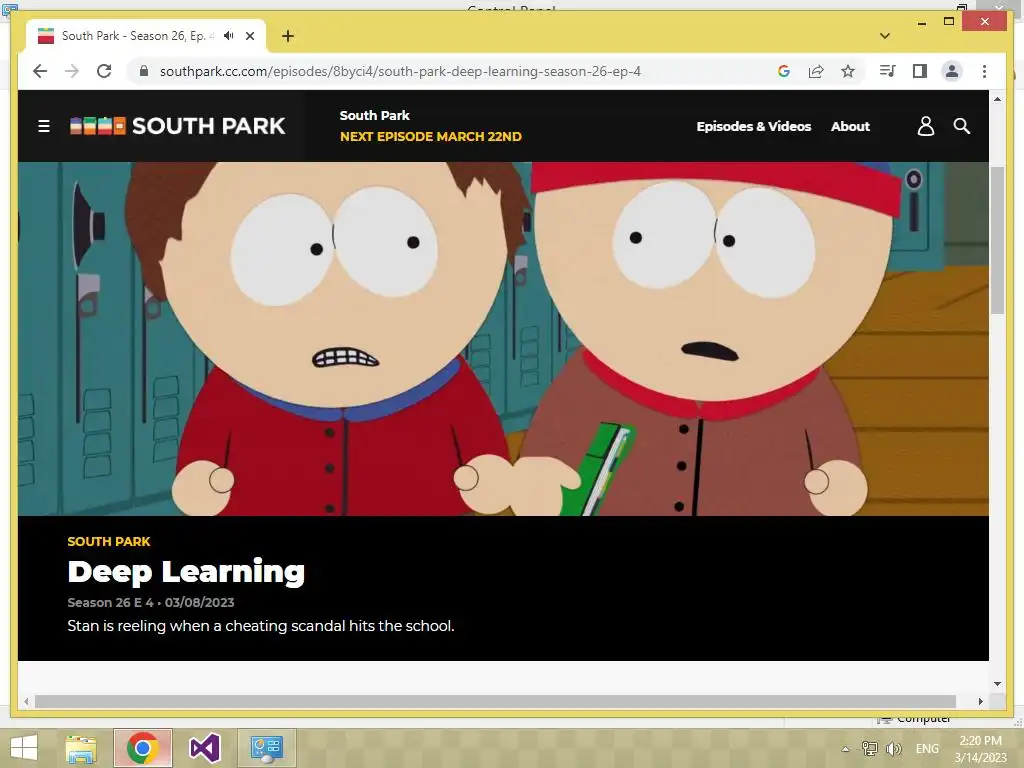Image resolution: width=1024 pixels, height=768 pixels.
Task: Close the South Park tab
Action: click(250, 36)
